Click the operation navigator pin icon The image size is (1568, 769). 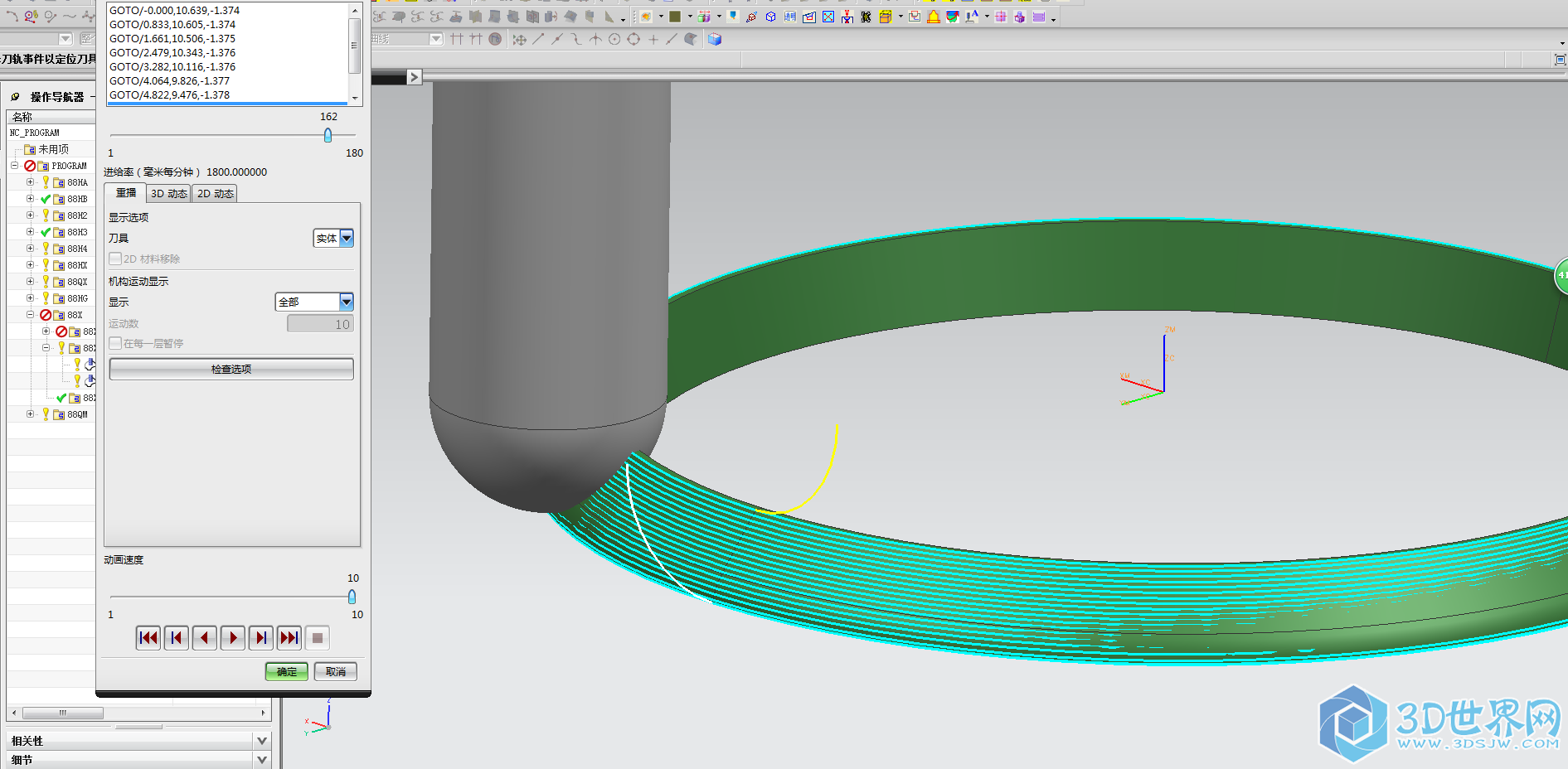15,97
